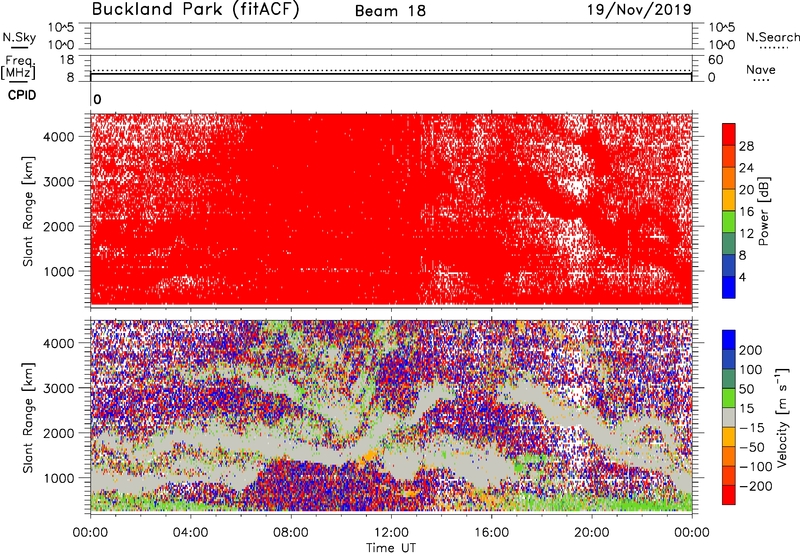
Task: Click the 1000 tick on velocity panel axis
Action: click(x=59, y=478)
